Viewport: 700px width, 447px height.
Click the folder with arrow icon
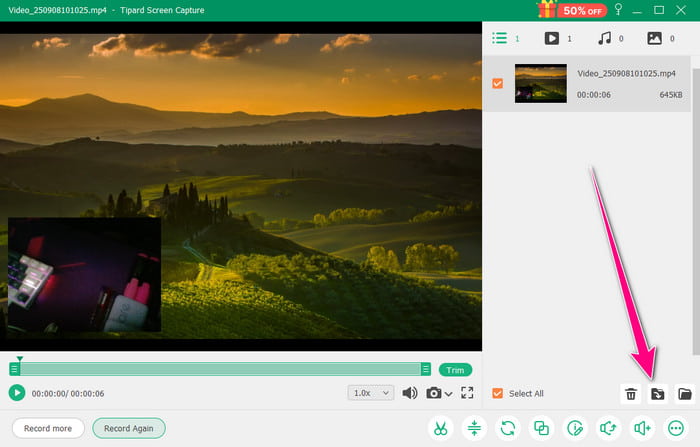(x=658, y=394)
